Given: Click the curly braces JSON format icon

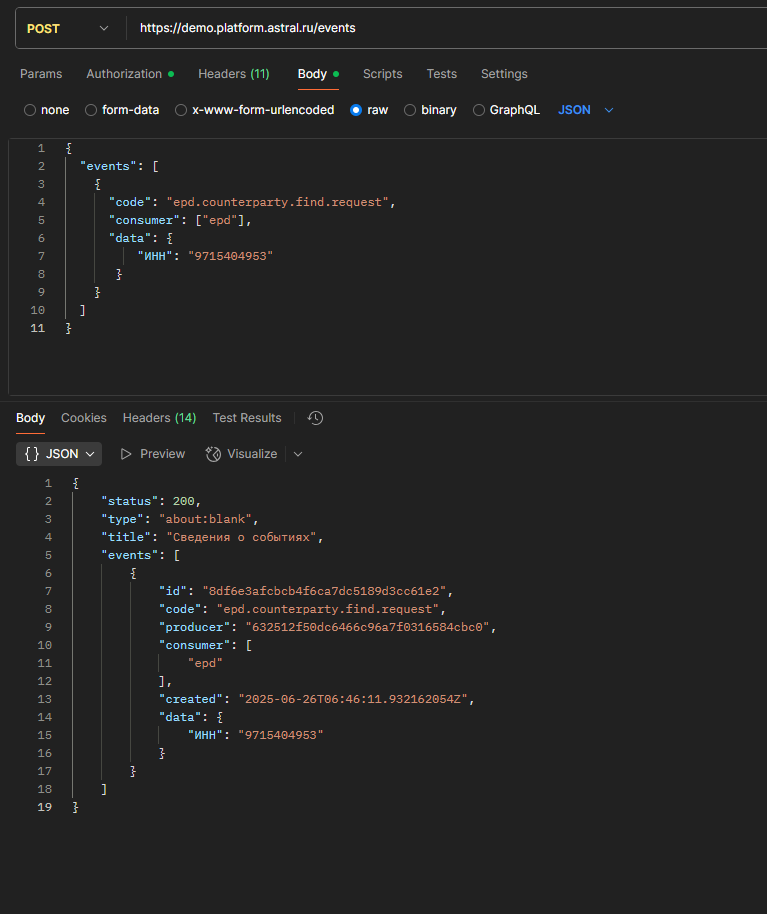Looking at the screenshot, I should 32,454.
